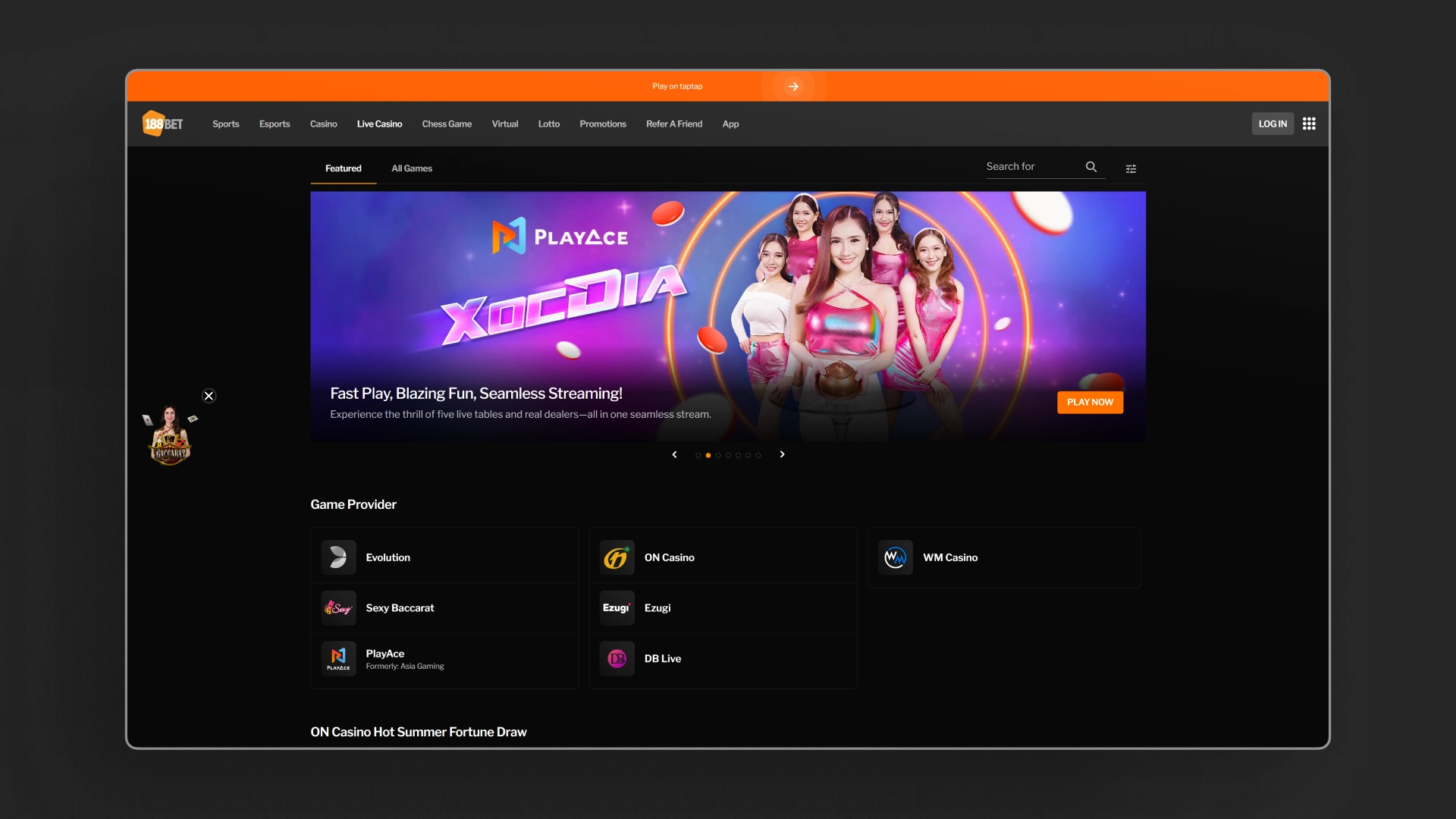Click the WM Casino logo icon
Screen dimensions: 1456x819
tap(896, 557)
